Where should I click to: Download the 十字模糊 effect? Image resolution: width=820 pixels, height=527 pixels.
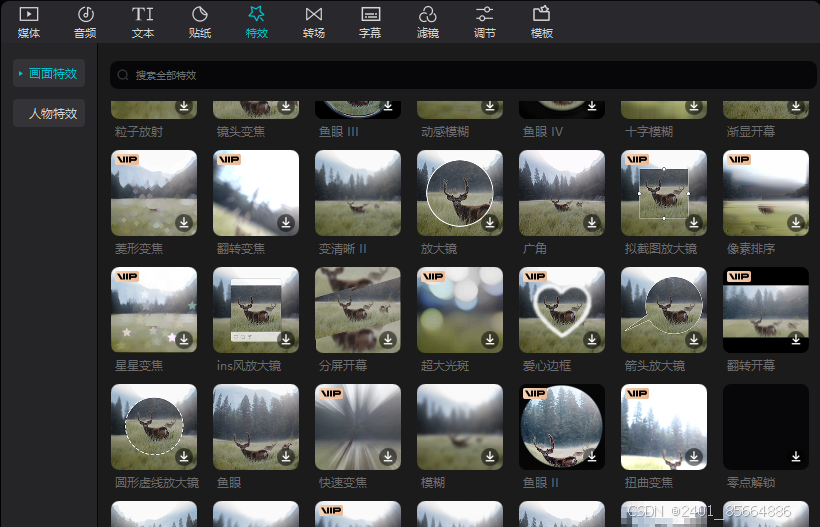693,106
